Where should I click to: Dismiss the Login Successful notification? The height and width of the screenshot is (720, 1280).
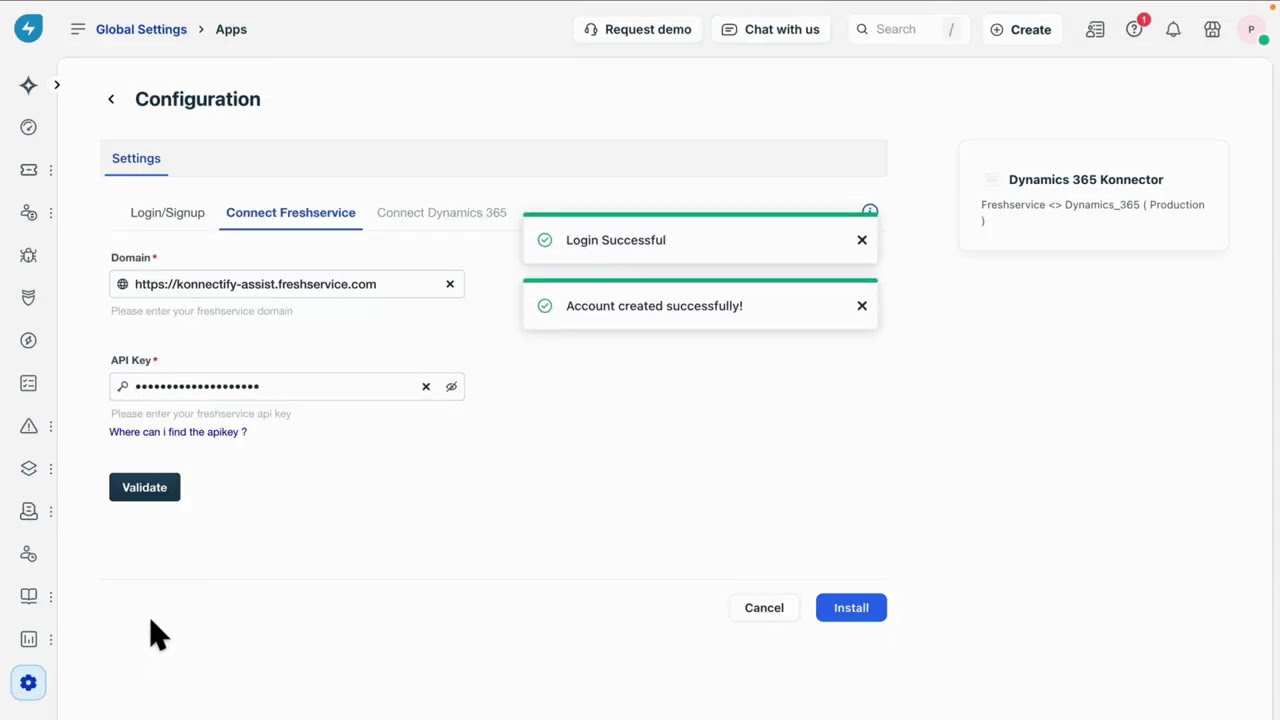pos(862,240)
